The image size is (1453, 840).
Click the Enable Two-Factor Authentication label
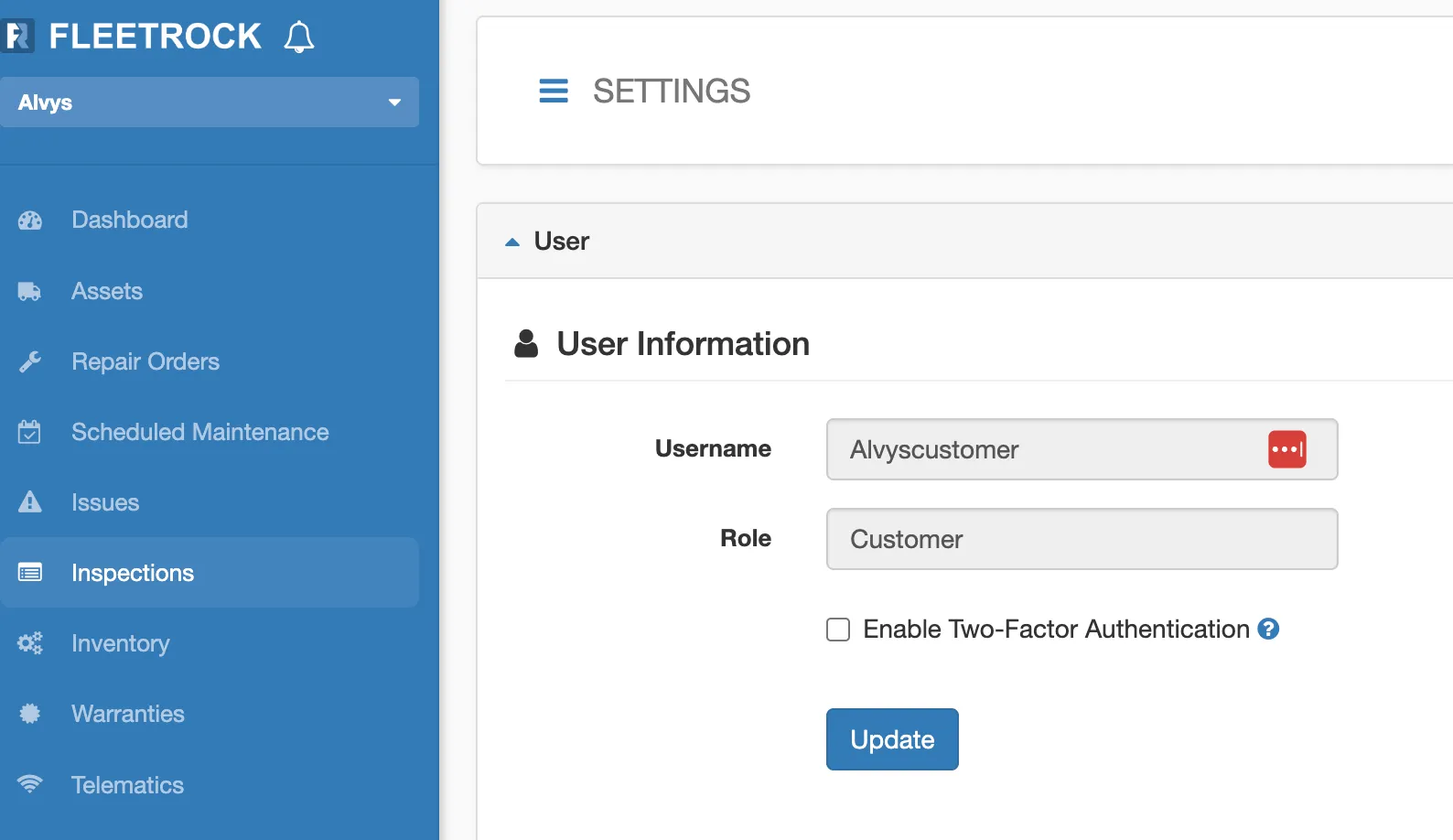point(1056,630)
